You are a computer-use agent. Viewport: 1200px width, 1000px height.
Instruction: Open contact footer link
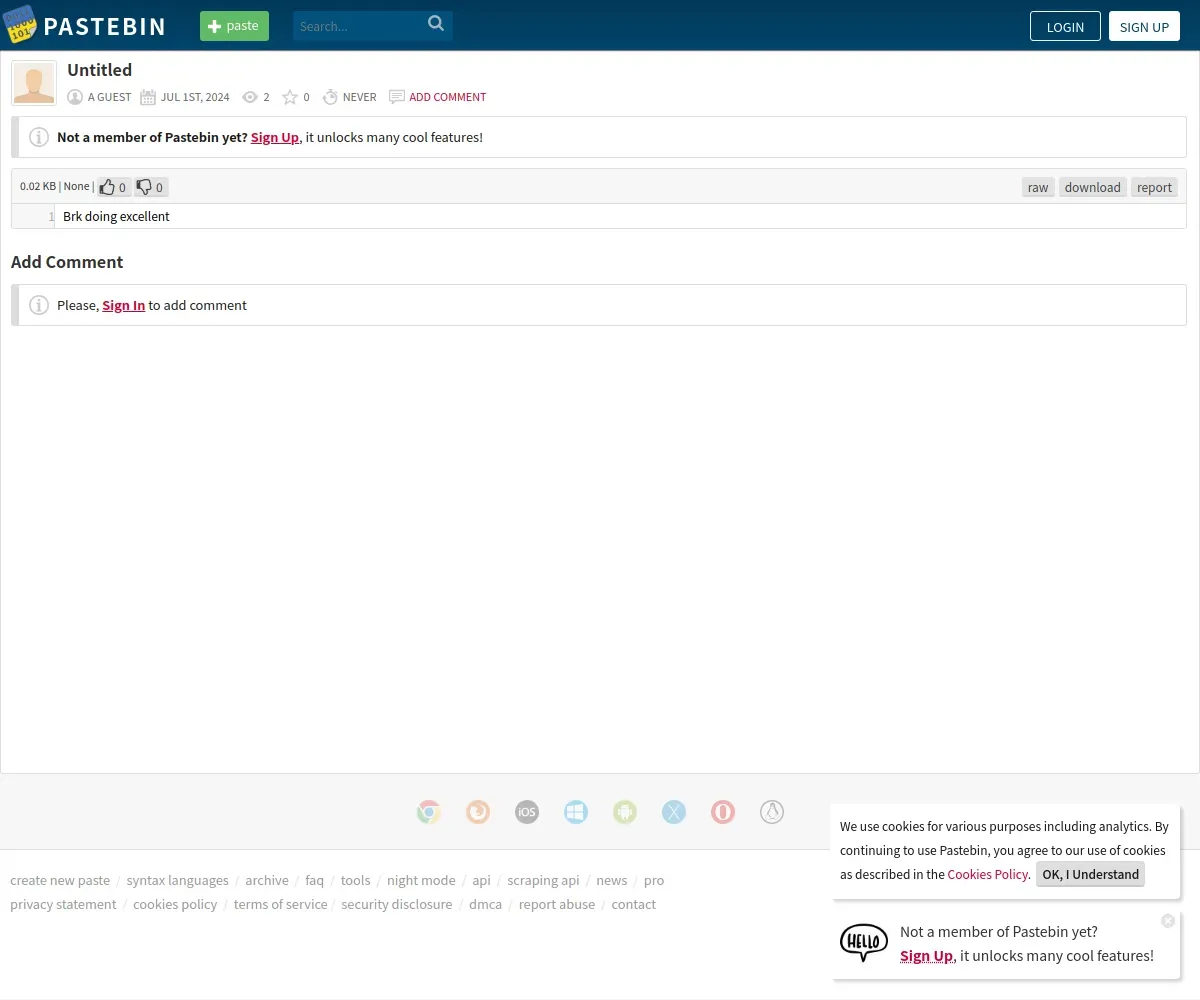click(634, 904)
